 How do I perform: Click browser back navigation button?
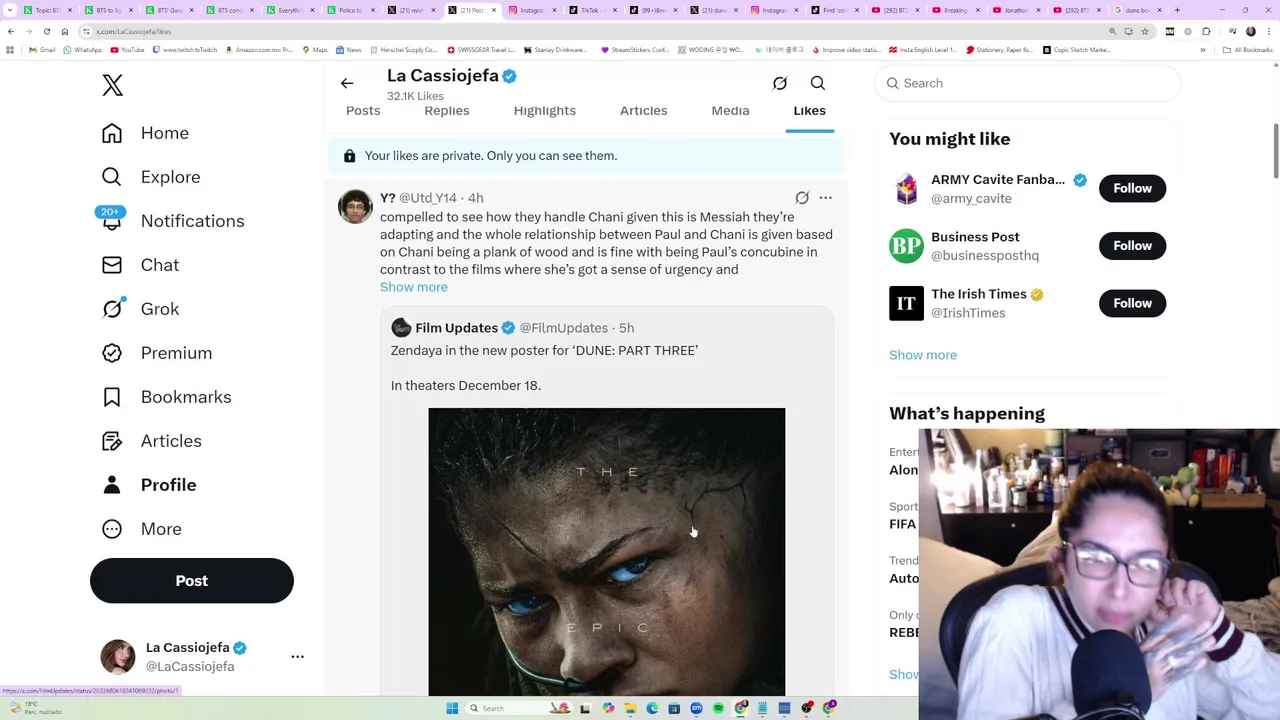11,31
